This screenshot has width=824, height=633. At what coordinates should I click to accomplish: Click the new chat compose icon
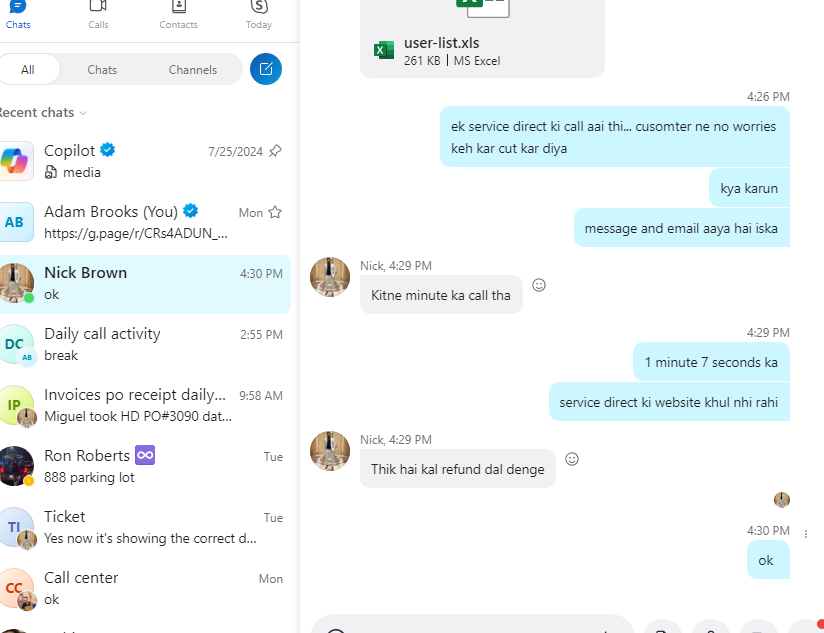pos(266,69)
